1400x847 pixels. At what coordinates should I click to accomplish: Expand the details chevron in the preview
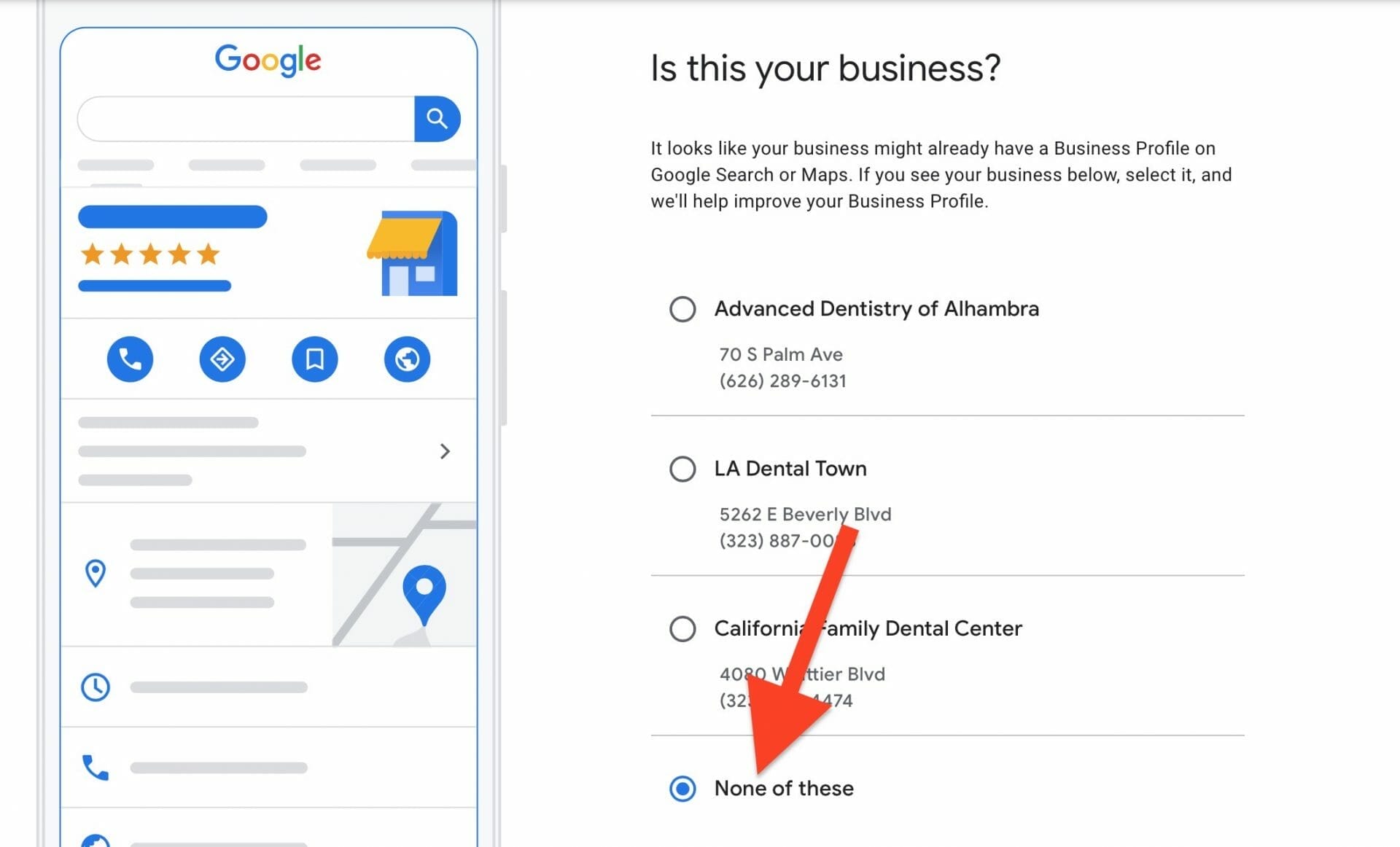(446, 452)
